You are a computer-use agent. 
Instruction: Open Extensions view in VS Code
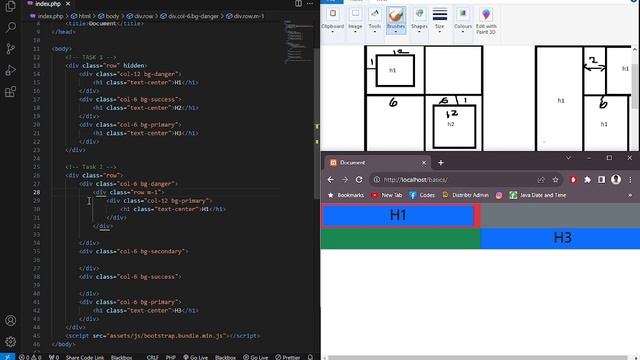11,91
